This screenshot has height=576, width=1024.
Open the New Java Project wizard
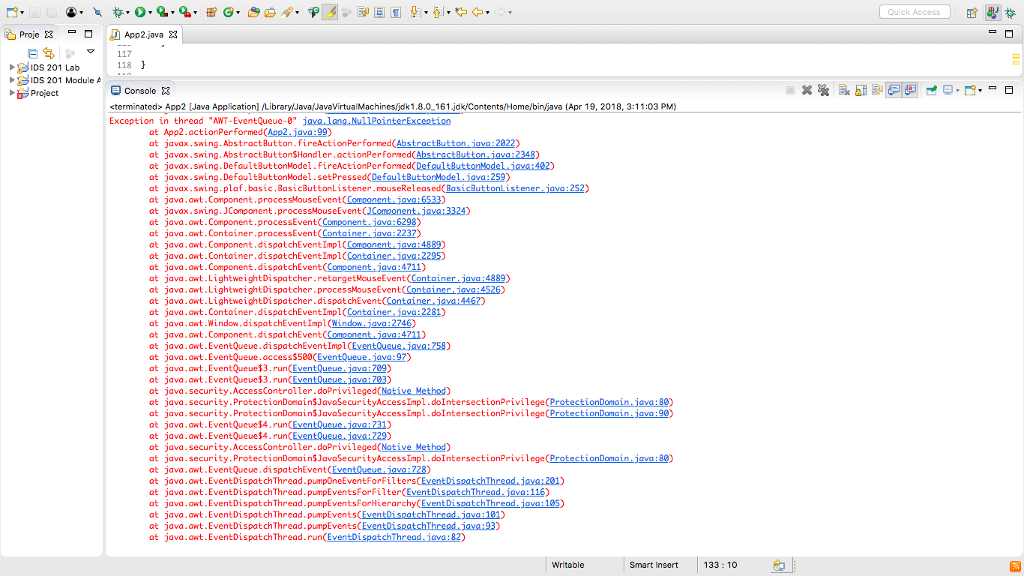click(x=210, y=12)
